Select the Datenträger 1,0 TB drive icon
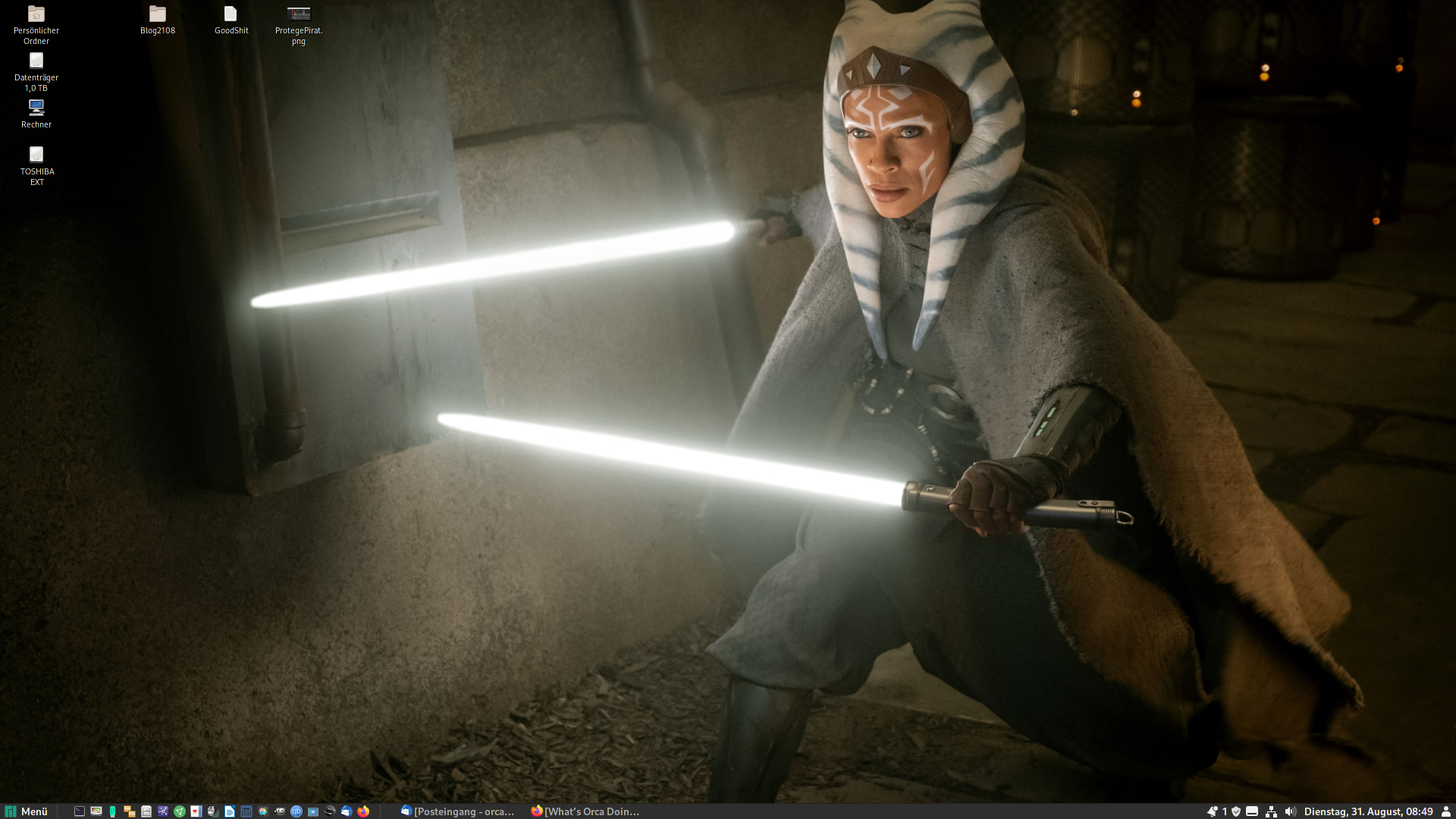Viewport: 1456px width, 819px height. [x=36, y=72]
